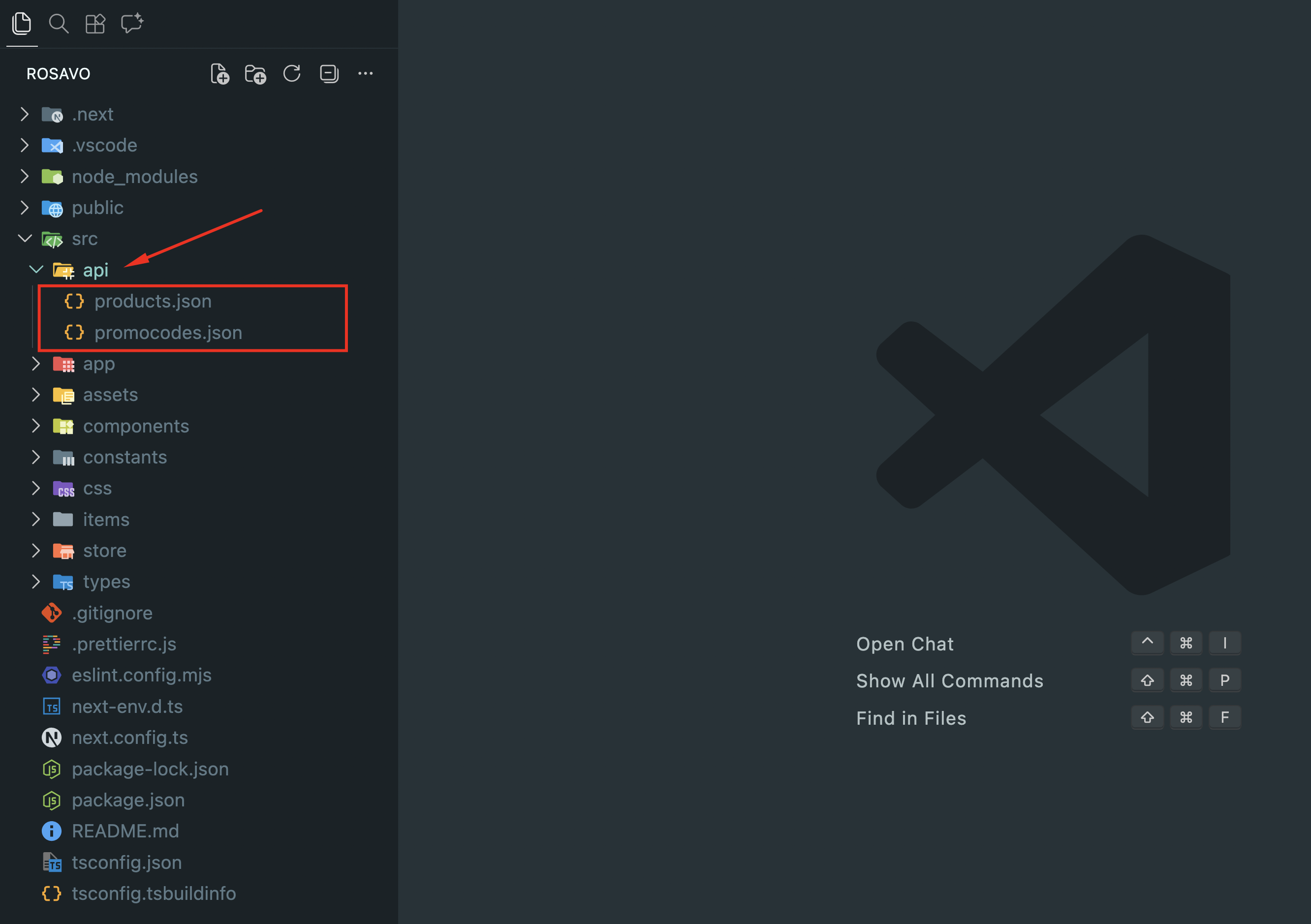
Task: Open the README.md file
Action: click(x=125, y=831)
